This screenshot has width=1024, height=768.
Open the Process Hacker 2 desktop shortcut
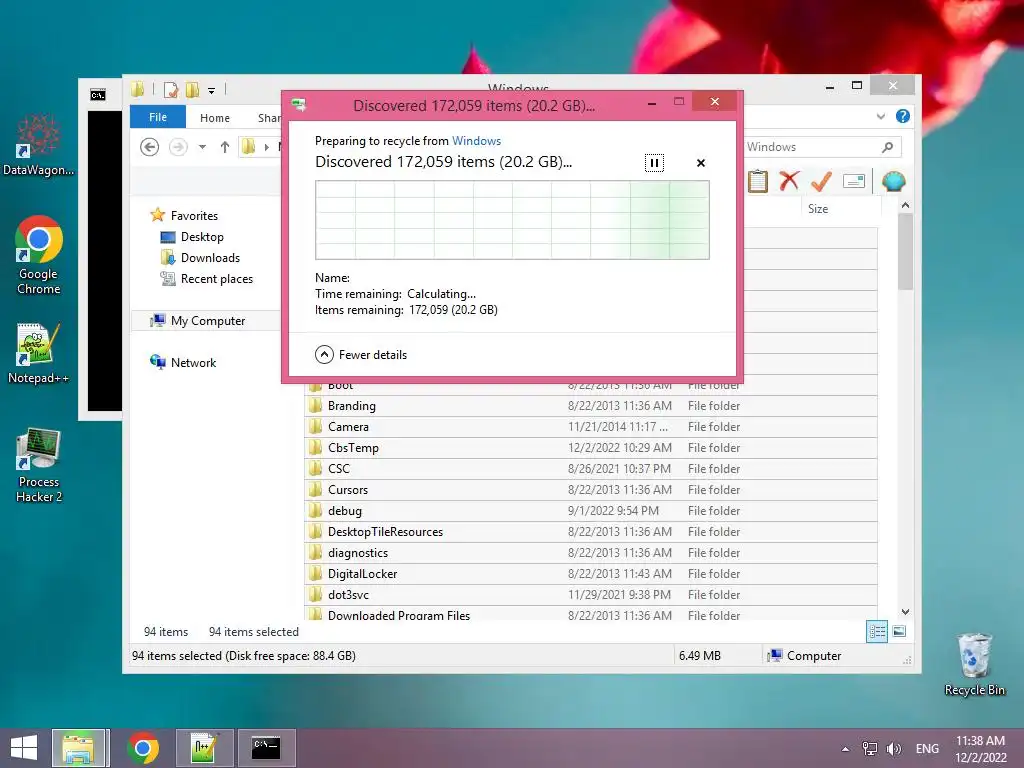coord(39,466)
